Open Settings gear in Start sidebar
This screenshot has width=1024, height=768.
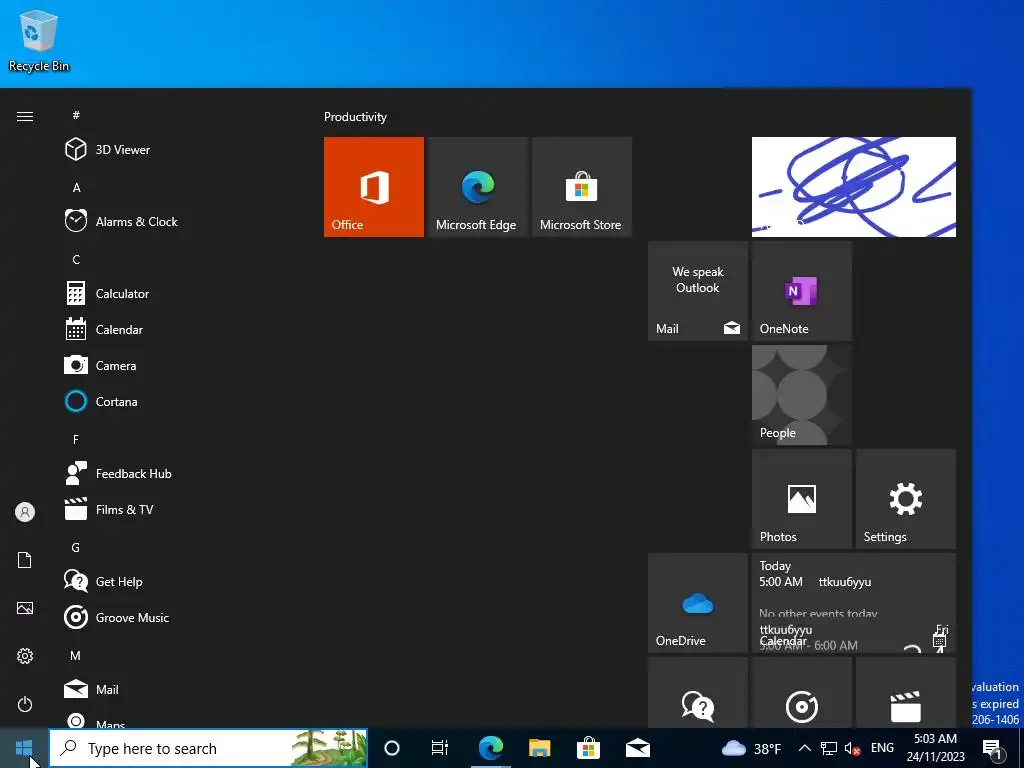[25, 656]
